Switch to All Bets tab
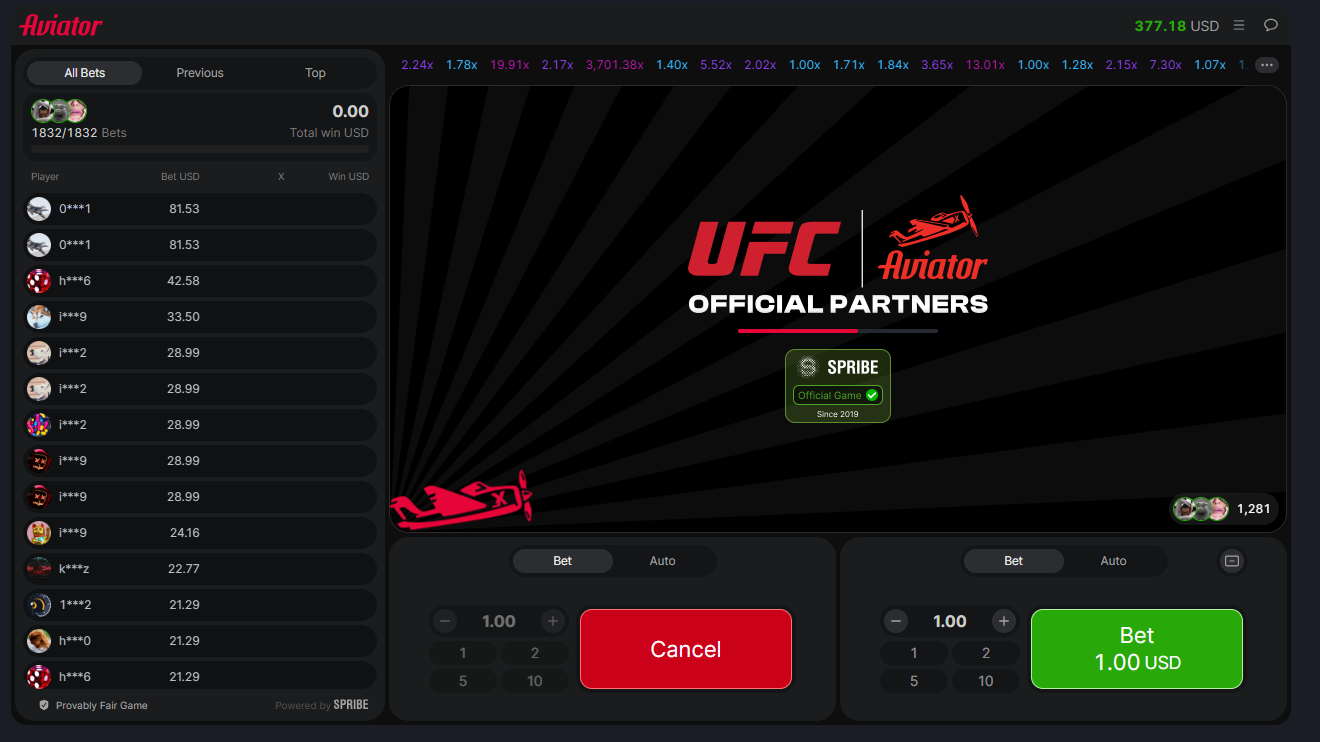This screenshot has width=1320, height=742. [85, 73]
